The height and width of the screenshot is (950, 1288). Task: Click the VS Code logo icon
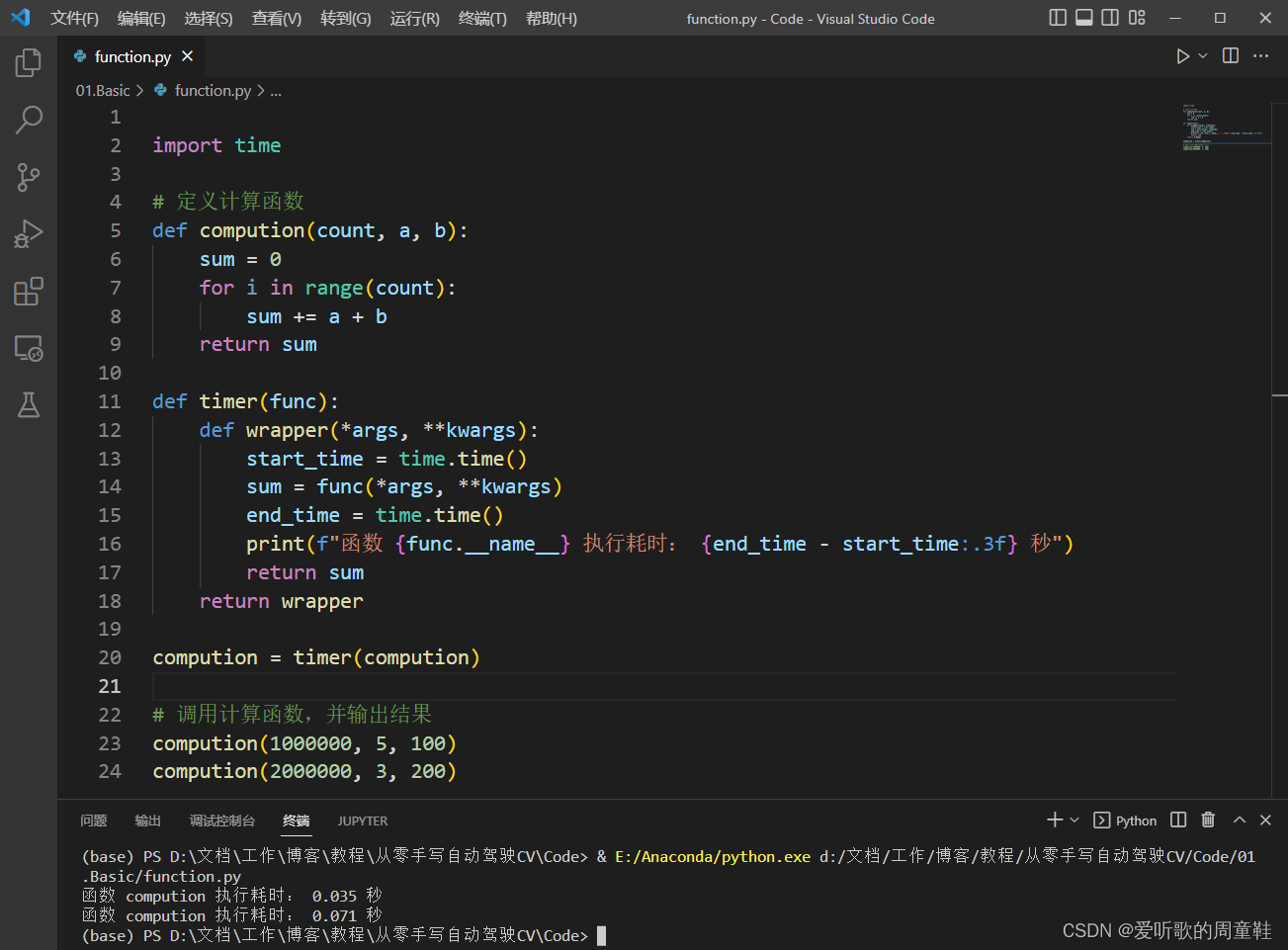pos(21,18)
